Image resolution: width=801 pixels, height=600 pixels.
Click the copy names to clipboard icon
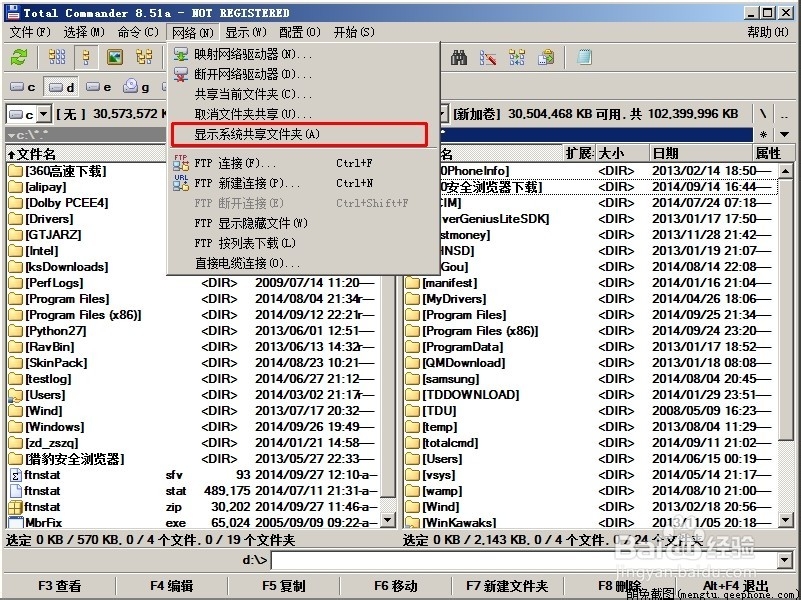[x=546, y=57]
